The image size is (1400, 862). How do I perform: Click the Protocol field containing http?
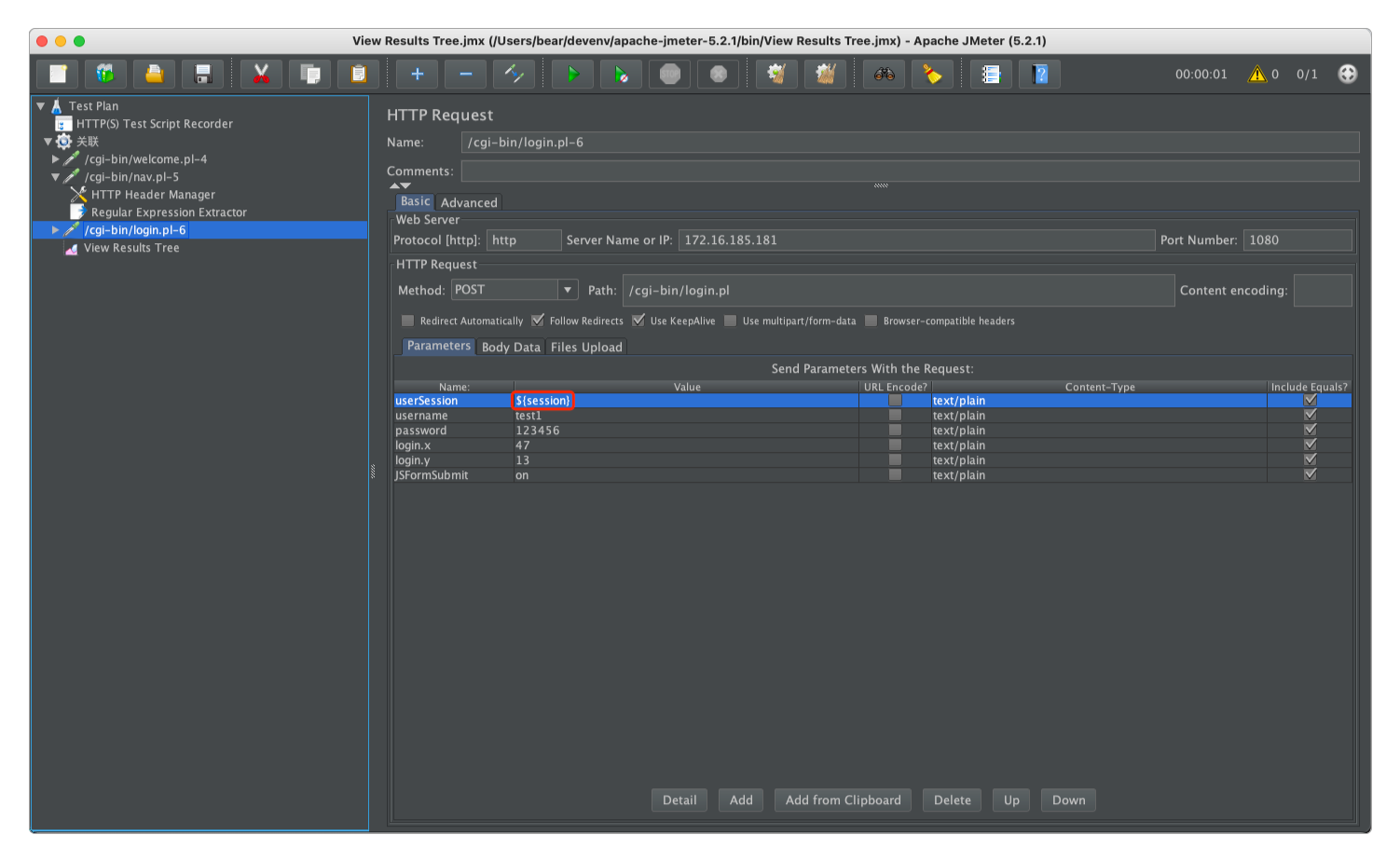(x=524, y=240)
